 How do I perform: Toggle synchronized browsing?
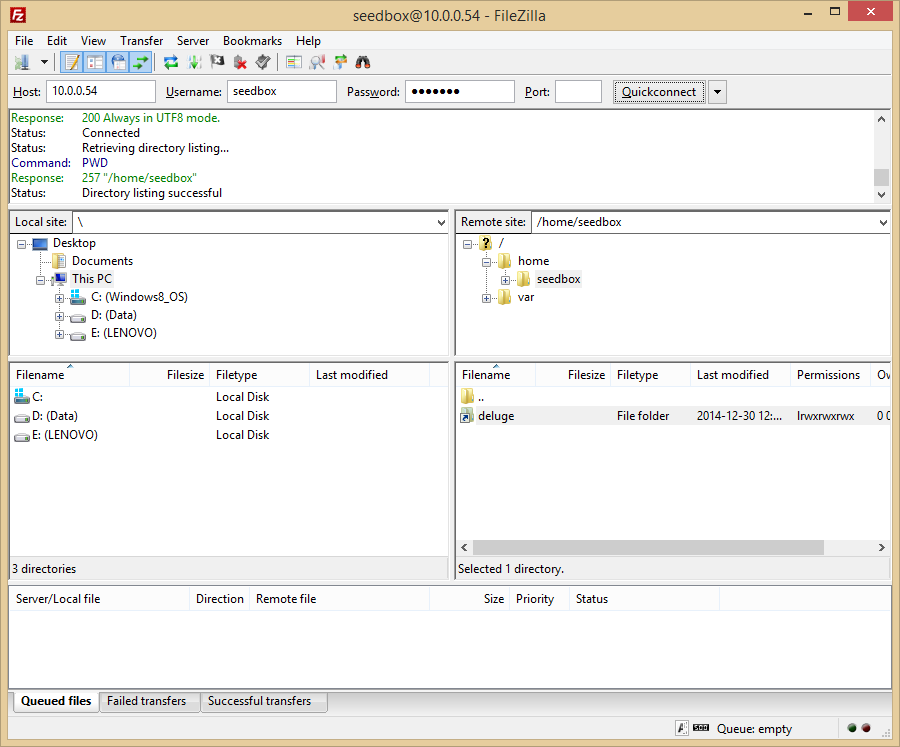click(340, 62)
